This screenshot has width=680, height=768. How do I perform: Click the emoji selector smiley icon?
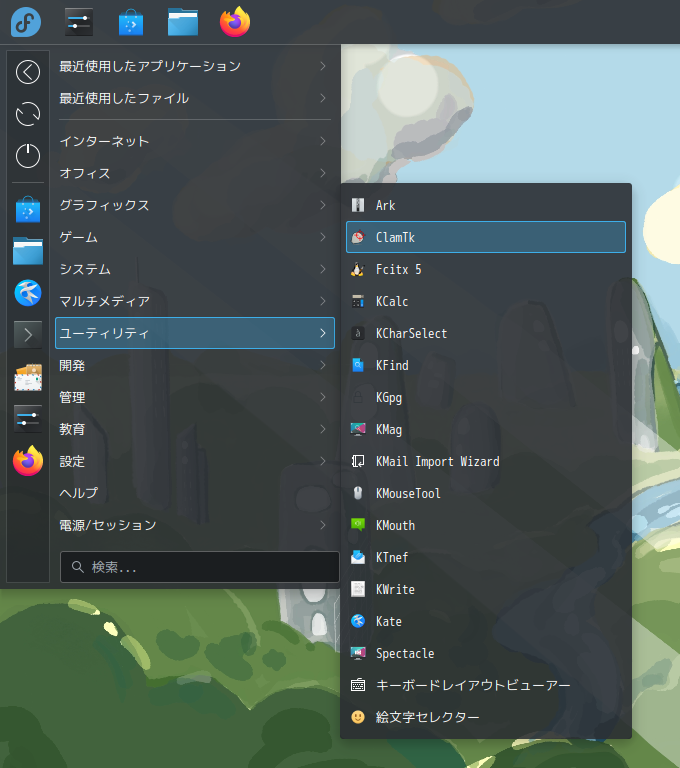tap(358, 718)
